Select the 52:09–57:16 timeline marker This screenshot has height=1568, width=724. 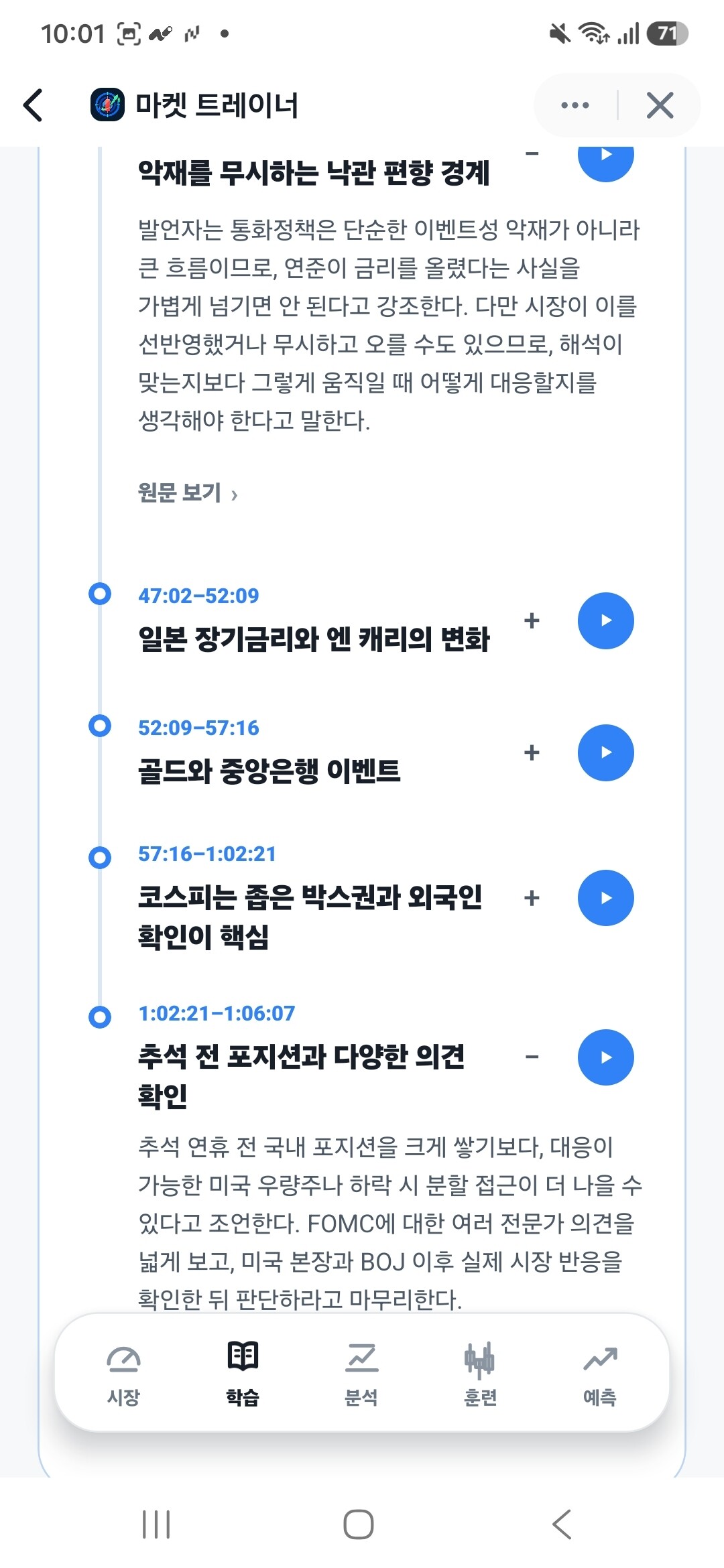pyautogui.click(x=100, y=726)
